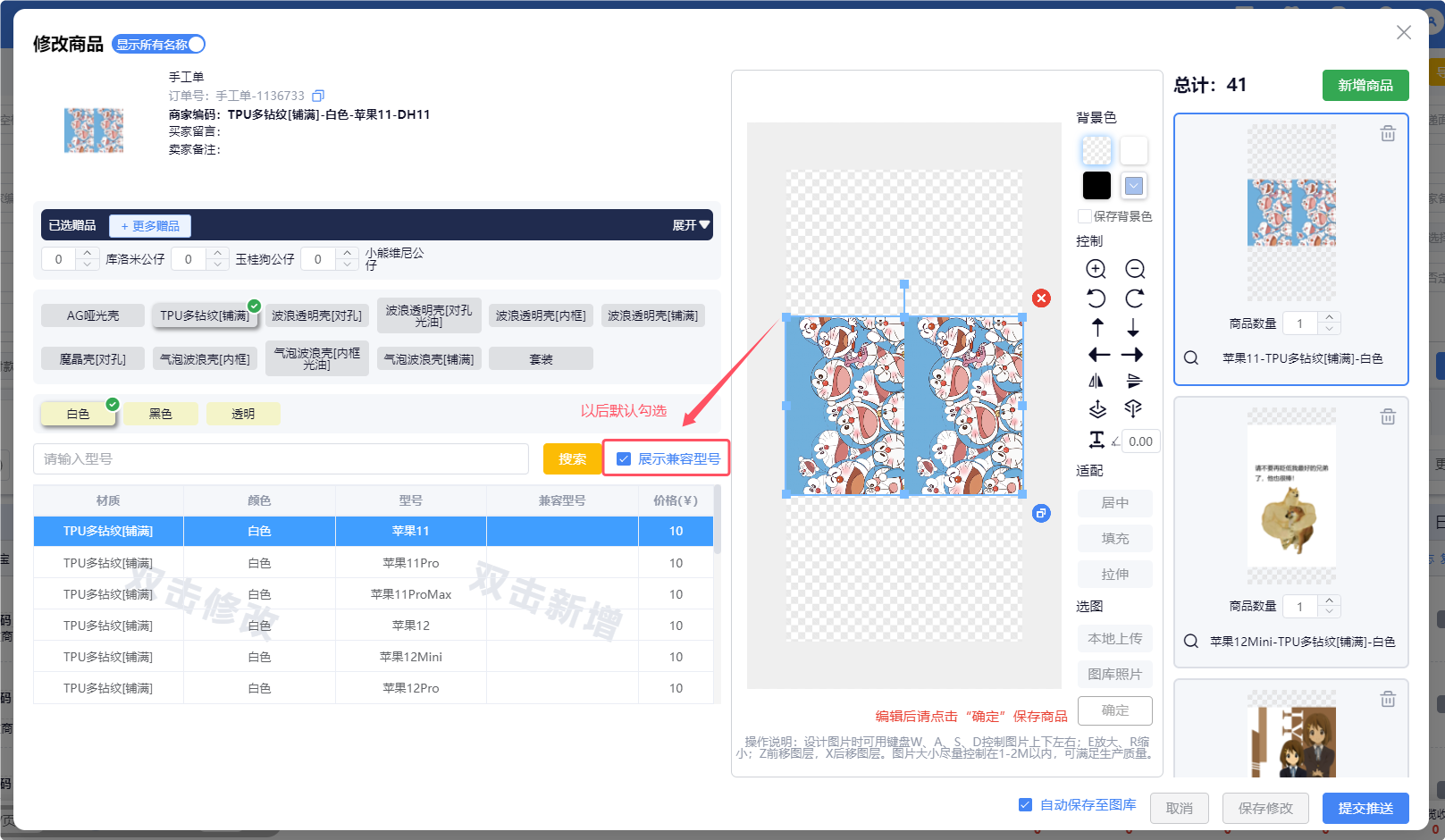This screenshot has height=840, width=1445.
Task: Rotate the image counterclockwise
Action: 1096,298
